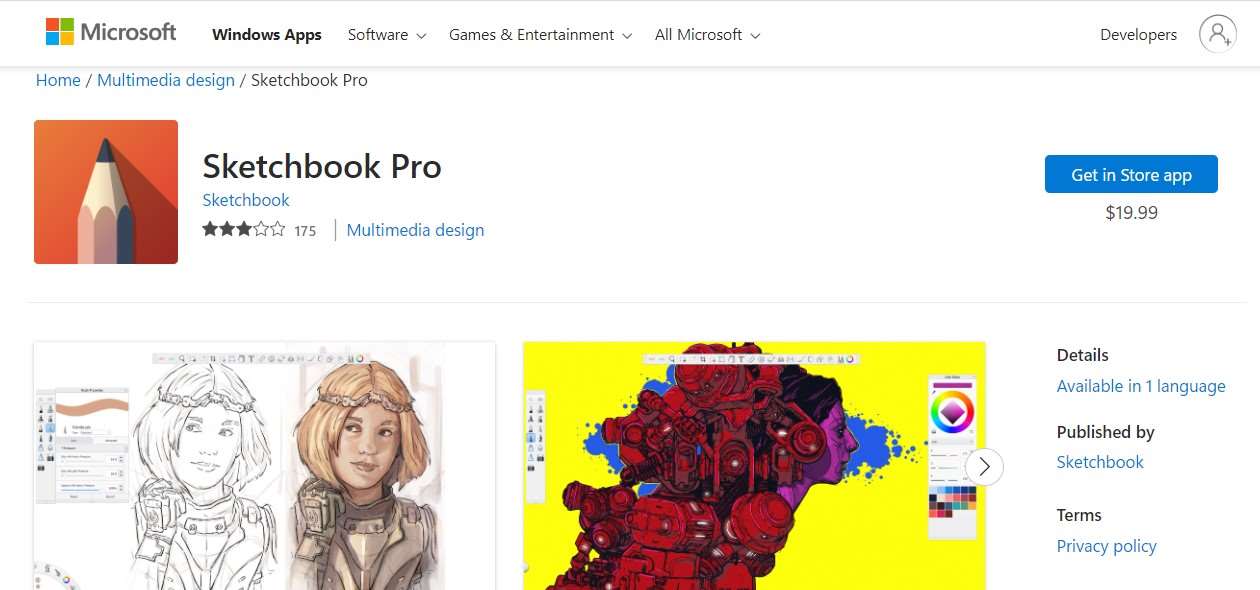
Task: Go to Home breadcrumb
Action: [58, 80]
